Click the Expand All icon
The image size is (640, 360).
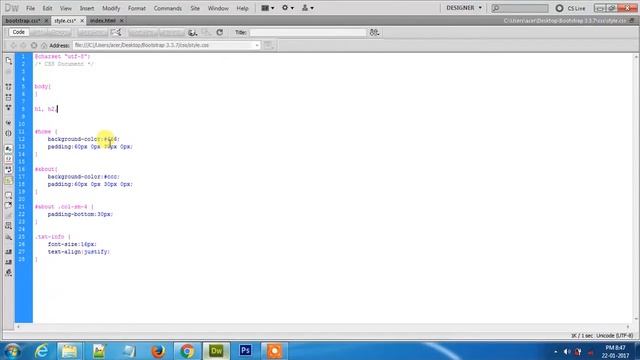(x=9, y=108)
